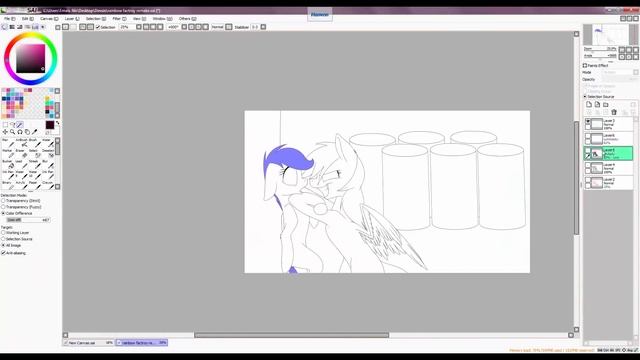Adjust the navigator Zoom slider
Viewport: 640px width, 360px height.
click(600, 49)
